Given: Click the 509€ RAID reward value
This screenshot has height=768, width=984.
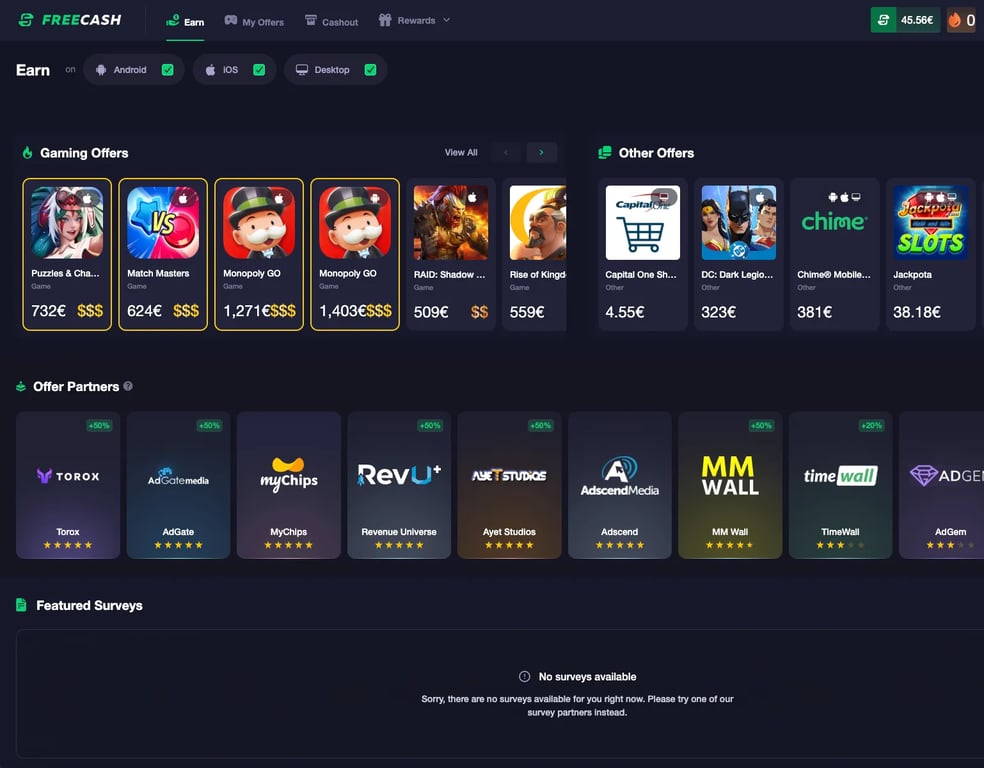Looking at the screenshot, I should 431,312.
